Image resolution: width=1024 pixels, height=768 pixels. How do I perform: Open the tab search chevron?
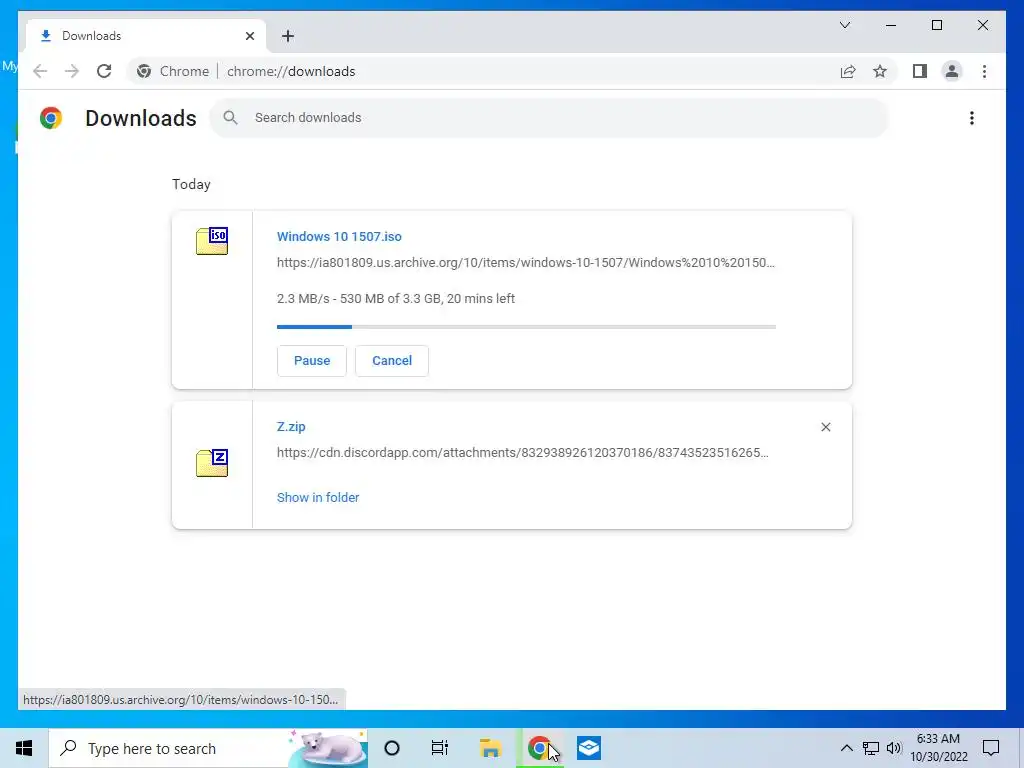click(x=844, y=25)
